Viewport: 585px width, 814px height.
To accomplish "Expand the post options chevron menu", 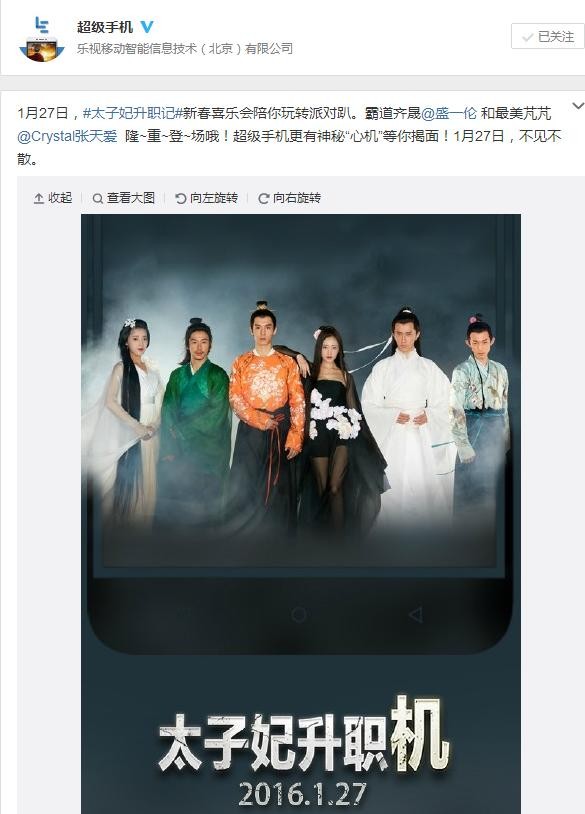I will pyautogui.click(x=578, y=106).
